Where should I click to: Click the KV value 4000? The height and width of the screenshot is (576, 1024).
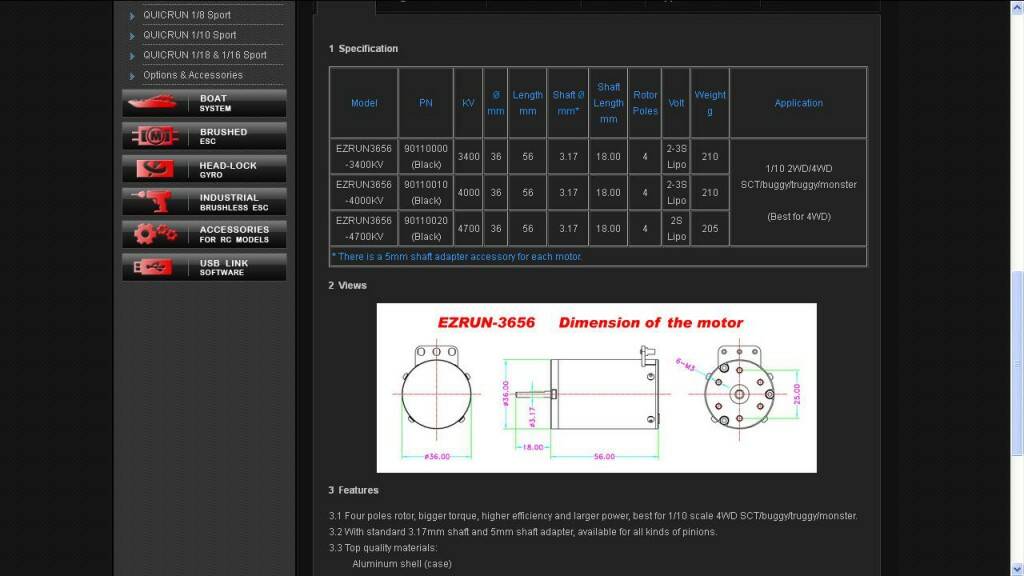(468, 193)
